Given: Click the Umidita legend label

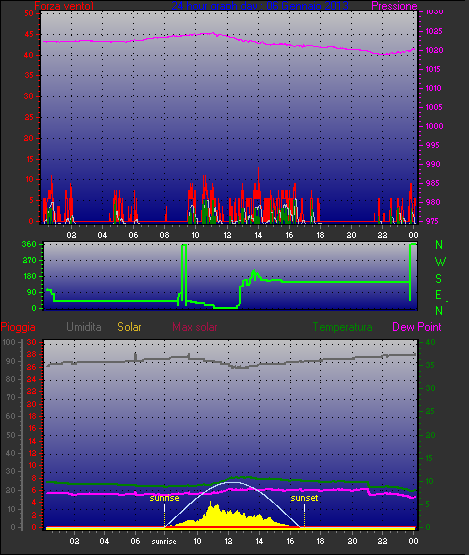Looking at the screenshot, I should (x=84, y=327).
